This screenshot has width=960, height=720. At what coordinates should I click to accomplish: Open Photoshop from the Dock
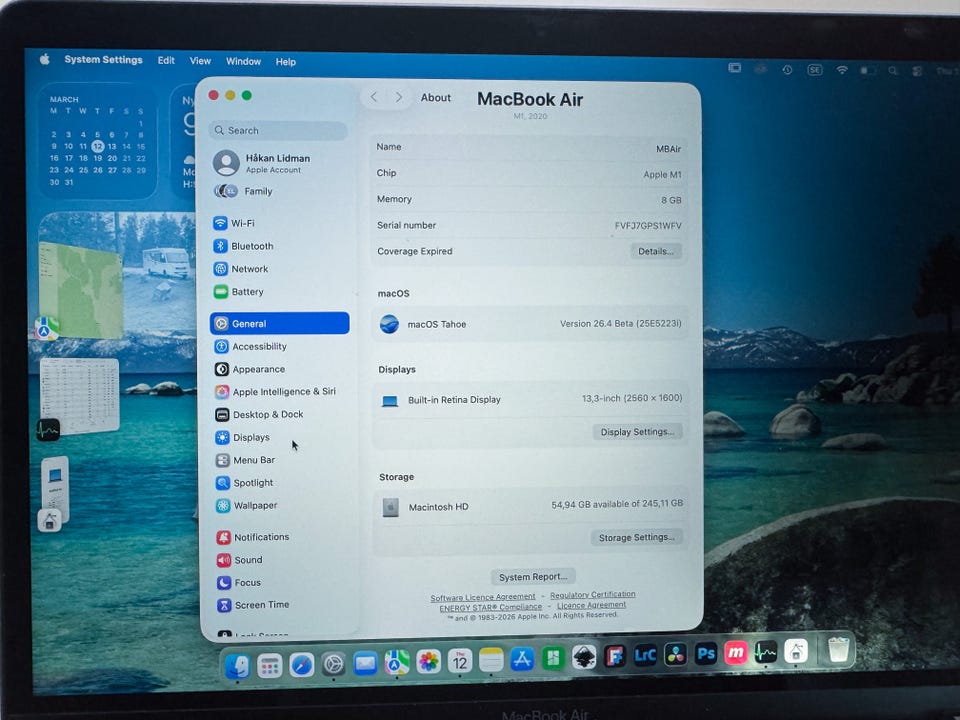pos(706,655)
